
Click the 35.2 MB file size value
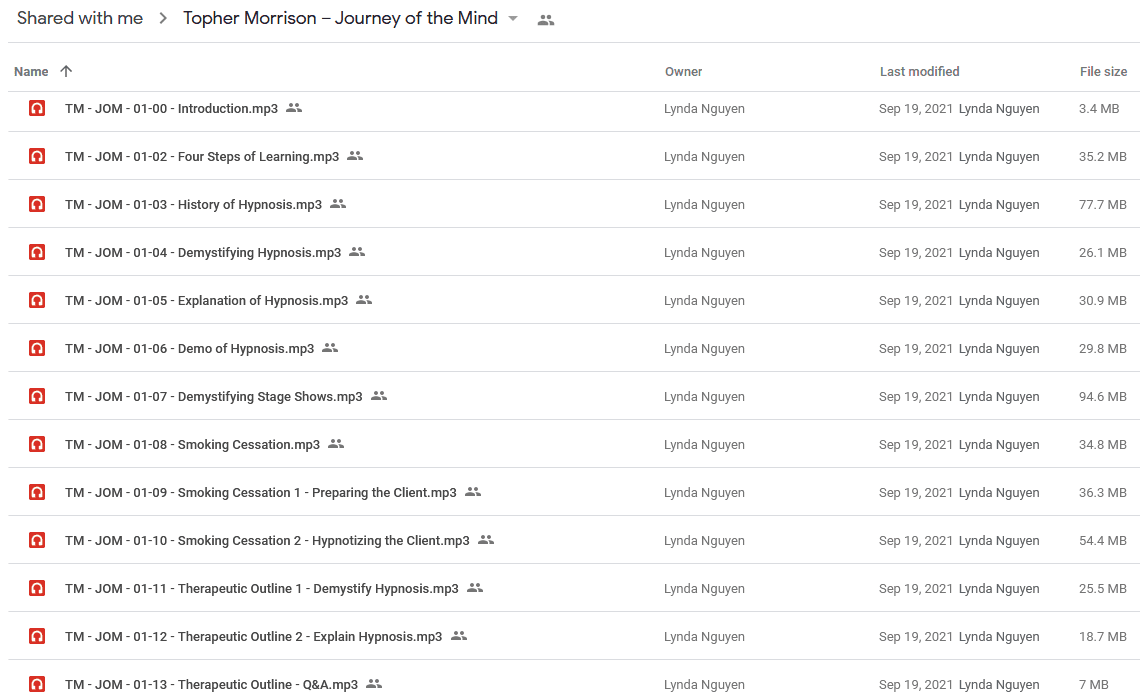click(x=1102, y=156)
